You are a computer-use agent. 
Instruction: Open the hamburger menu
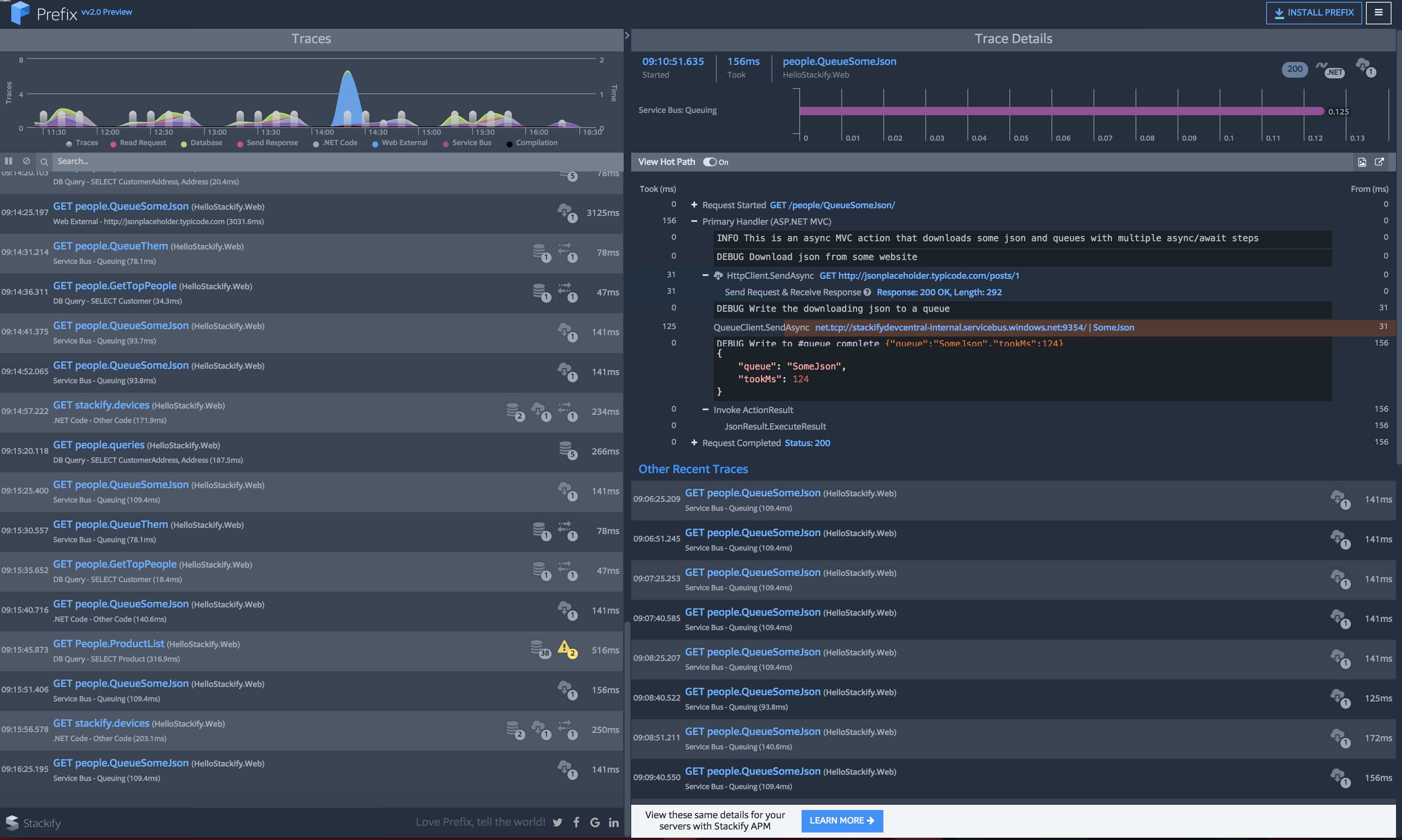click(x=1378, y=12)
